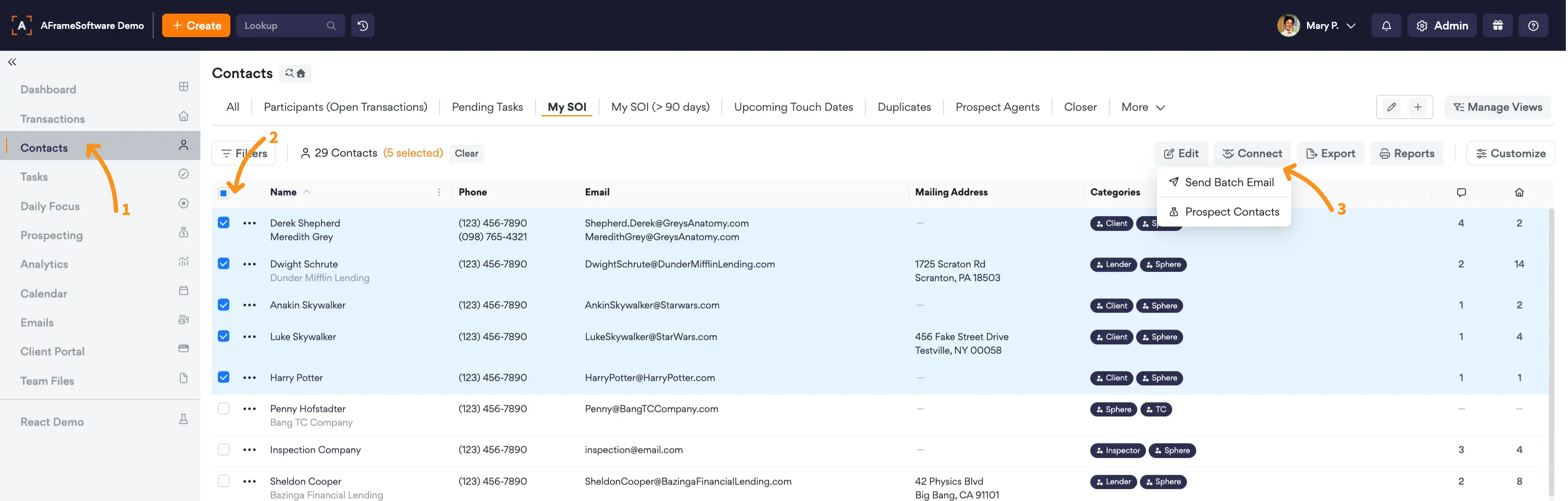Click the Calendar icon in sidebar

tap(183, 291)
